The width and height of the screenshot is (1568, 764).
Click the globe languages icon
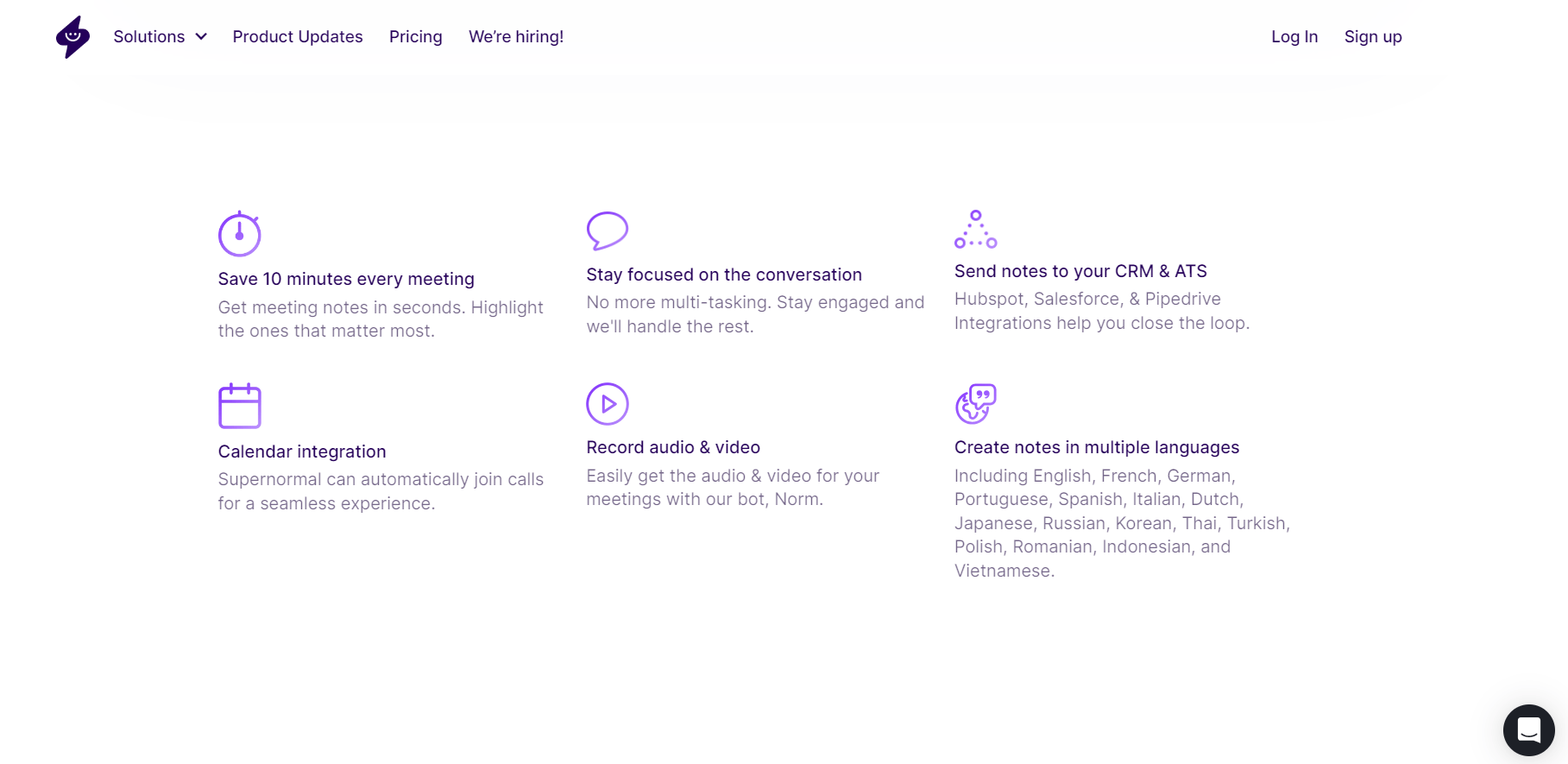click(975, 404)
